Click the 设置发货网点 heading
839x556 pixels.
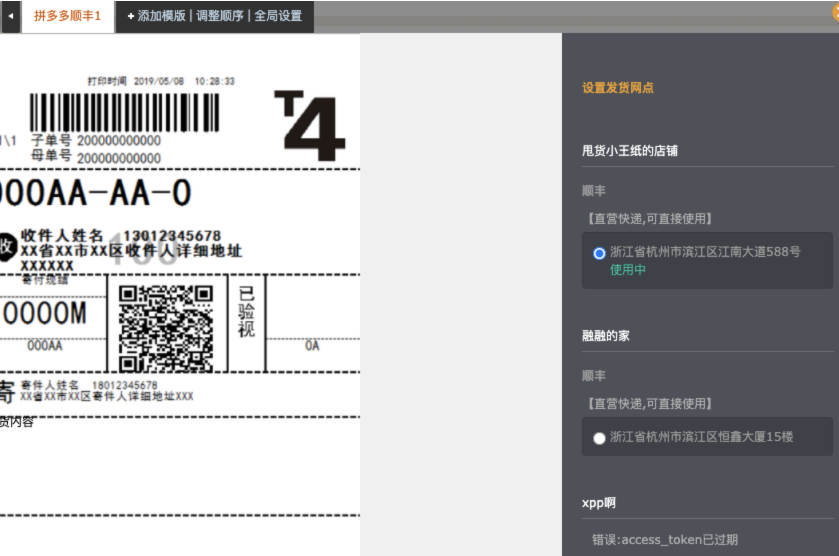click(x=617, y=88)
